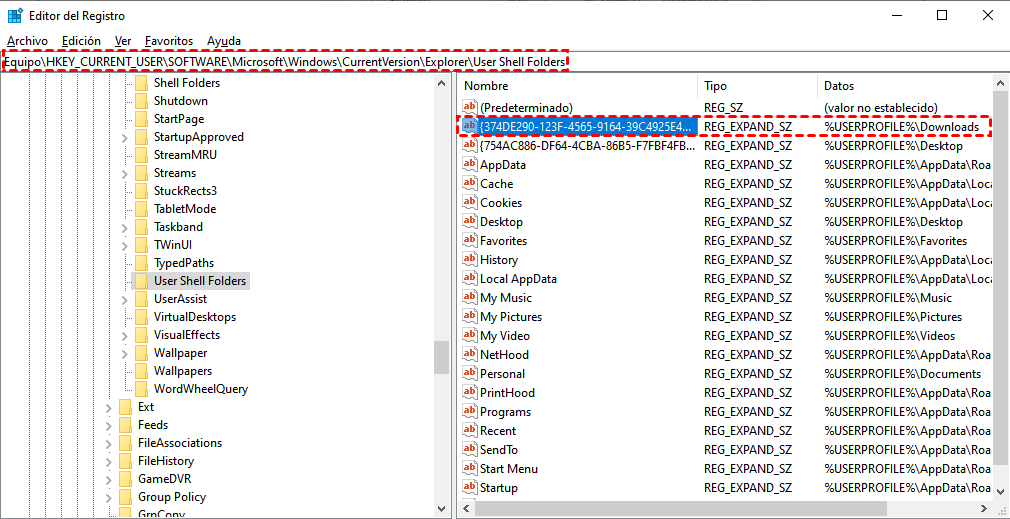Select the VirtualDesktops folder icon
The width and height of the screenshot is (1010, 519).
(141, 317)
